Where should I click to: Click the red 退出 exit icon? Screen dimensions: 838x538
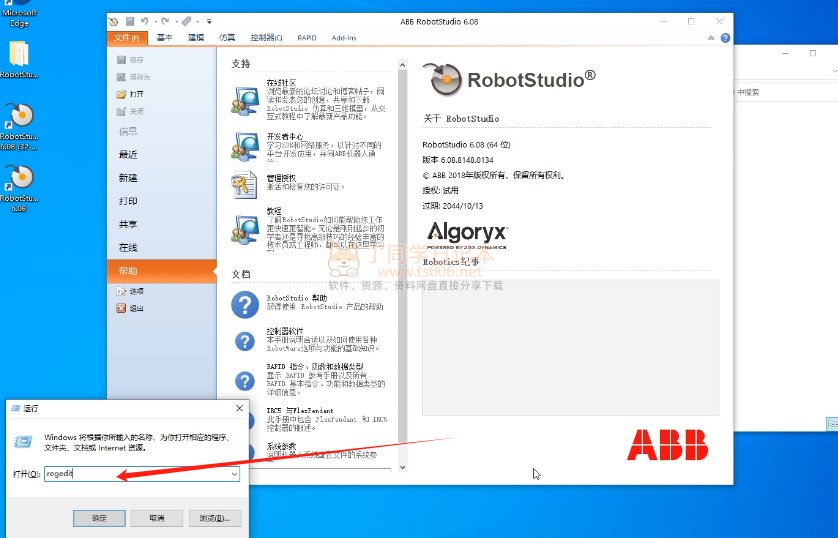coord(121,308)
